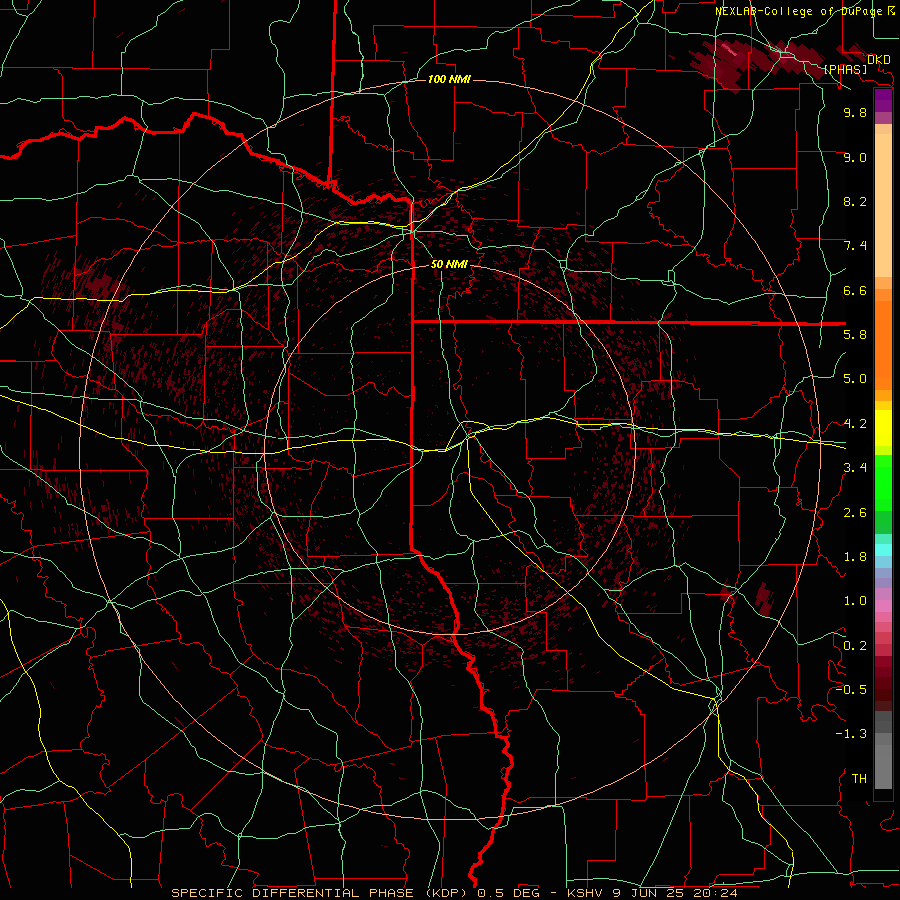Click the [PHAS] label above the color bar
900x900 pixels.
click(845, 69)
